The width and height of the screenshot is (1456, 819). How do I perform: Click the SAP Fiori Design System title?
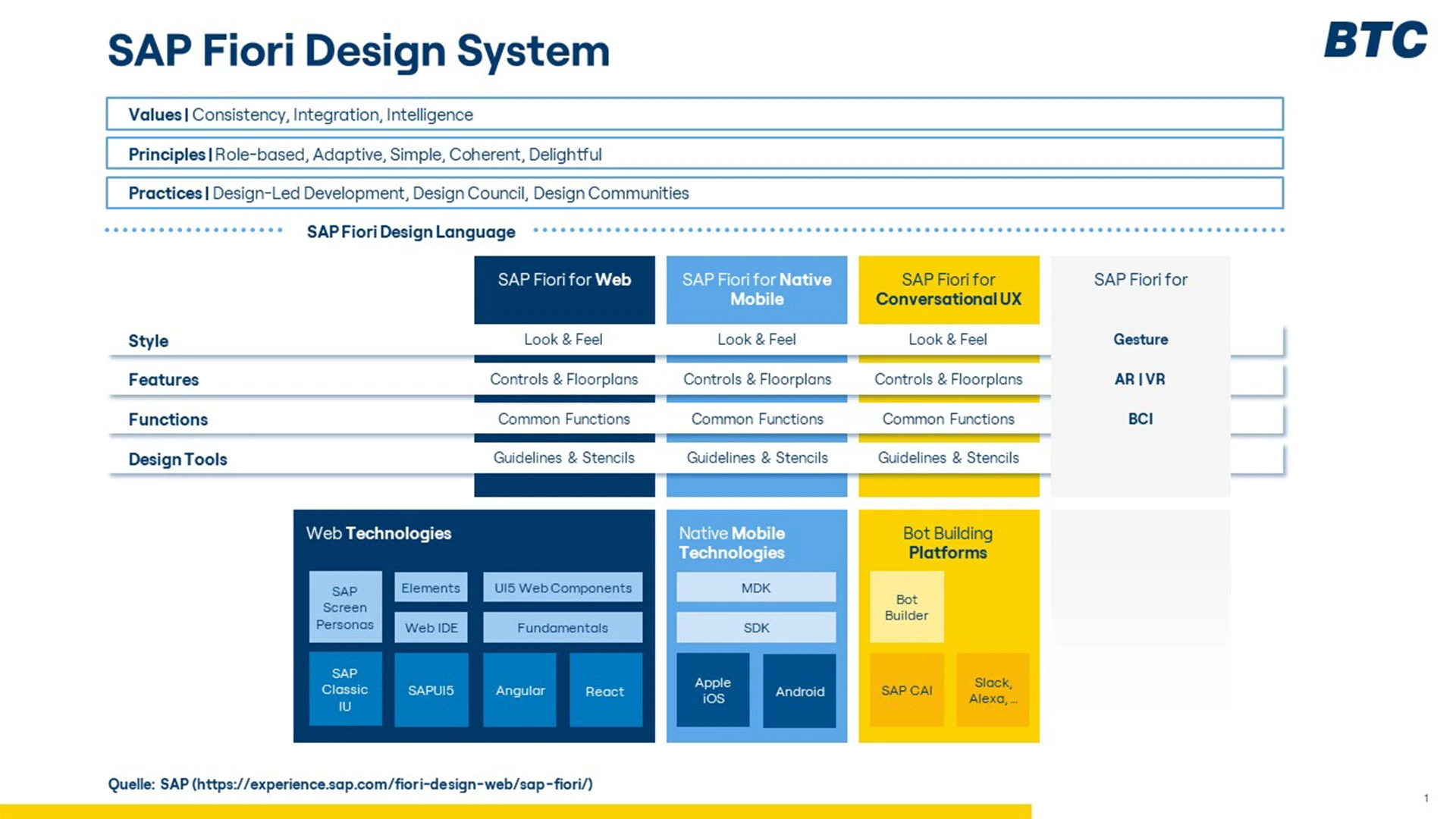click(359, 51)
